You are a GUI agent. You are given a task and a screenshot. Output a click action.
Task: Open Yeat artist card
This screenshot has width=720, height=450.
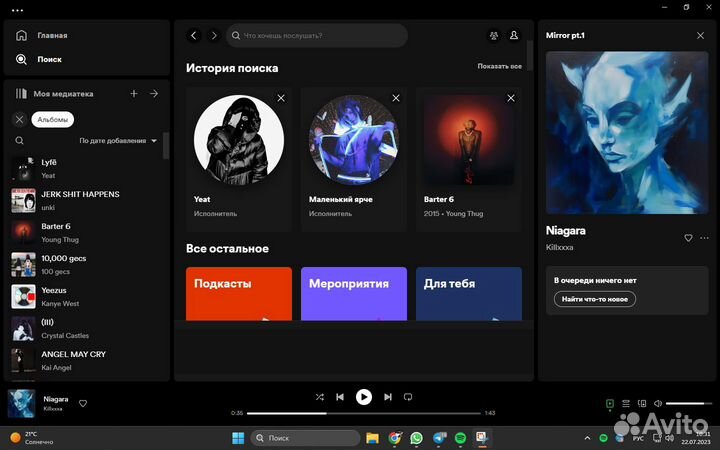coord(239,159)
